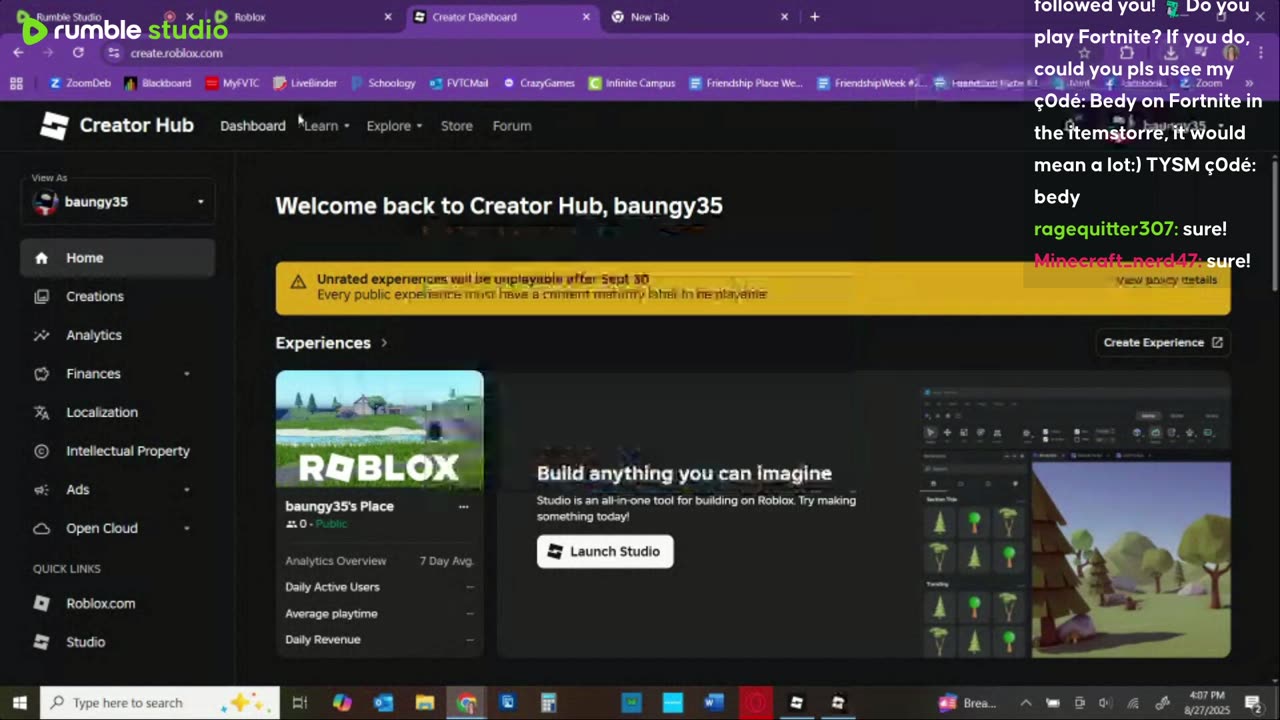The image size is (1280, 720).
Task: Open the Chrome apps grid in bookmarks bar
Action: coord(16,83)
